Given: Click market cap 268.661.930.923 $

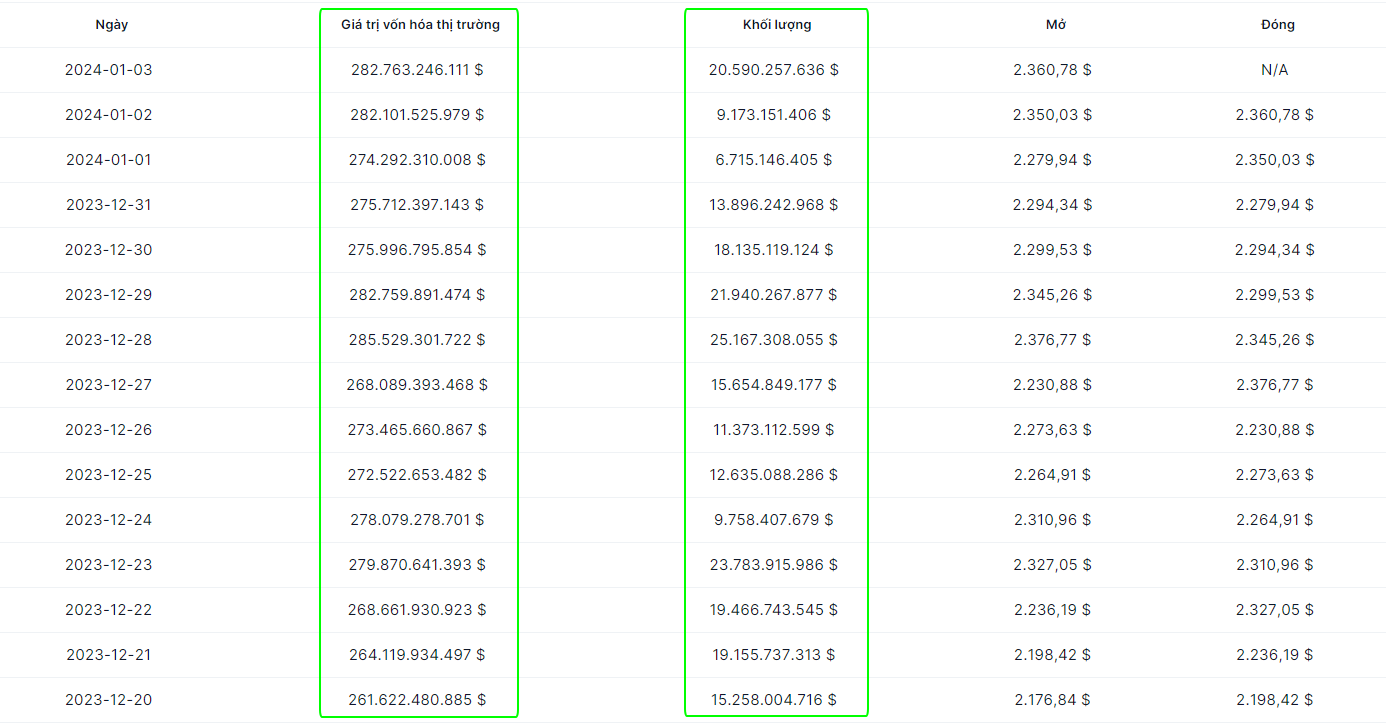Looking at the screenshot, I should (x=418, y=610).
